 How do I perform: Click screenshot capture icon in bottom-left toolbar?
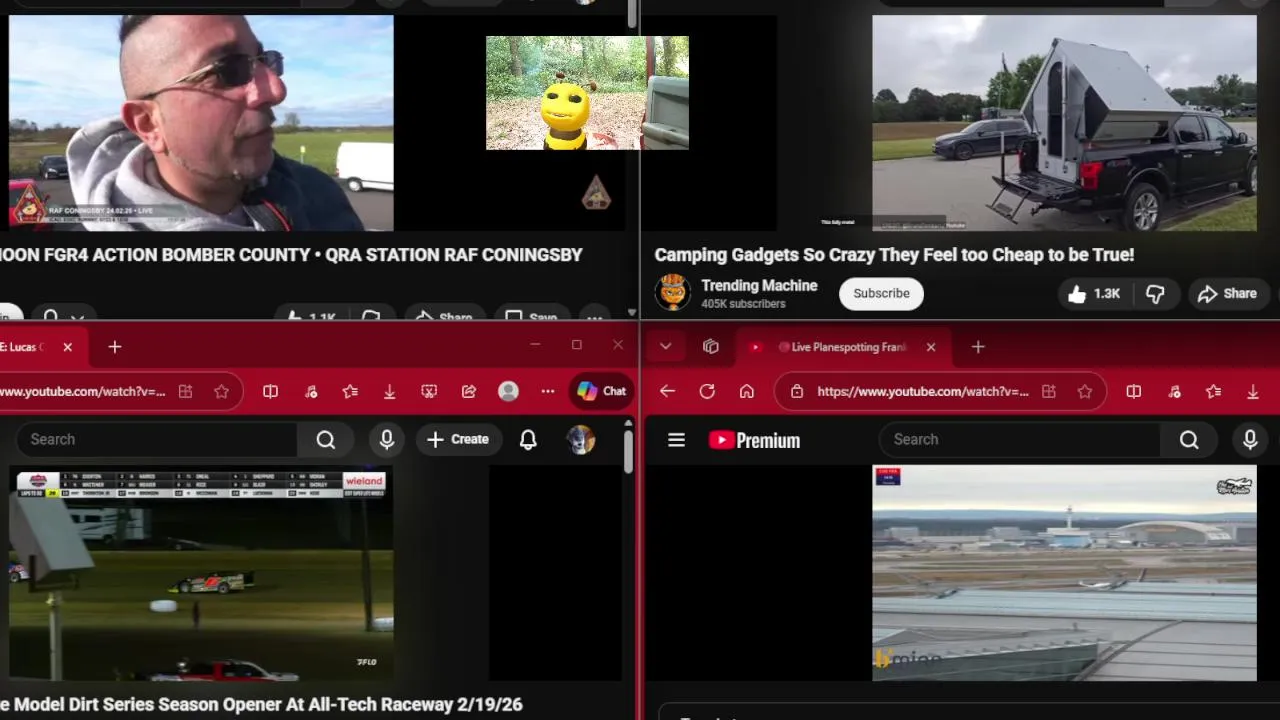coord(429,392)
